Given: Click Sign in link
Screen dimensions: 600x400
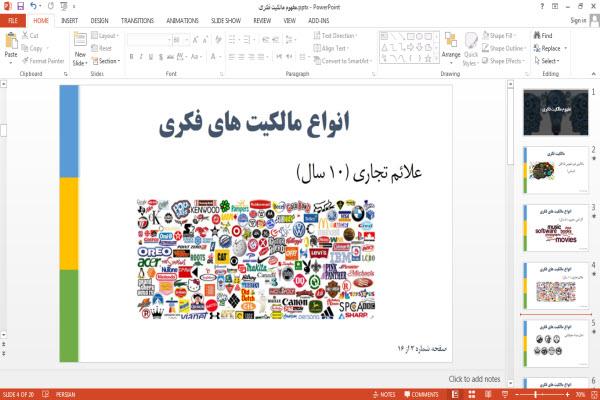Looking at the screenshot, I should pos(578,21).
